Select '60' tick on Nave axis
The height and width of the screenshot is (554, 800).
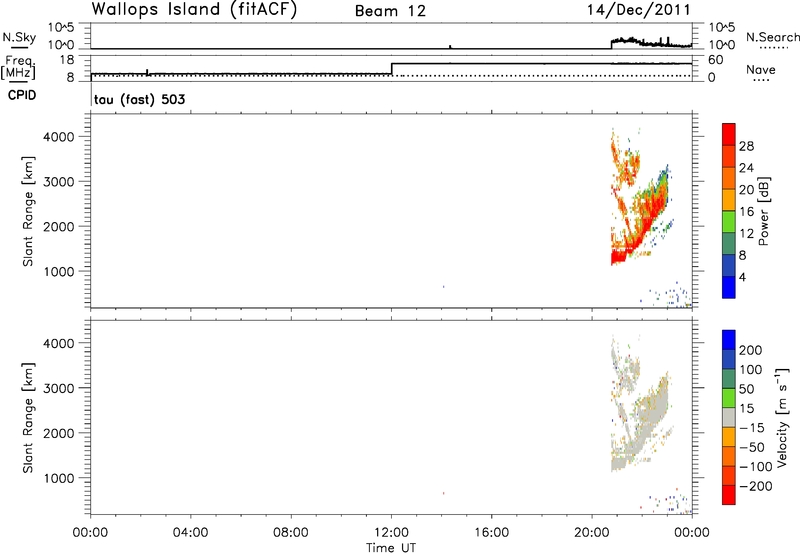(715, 60)
